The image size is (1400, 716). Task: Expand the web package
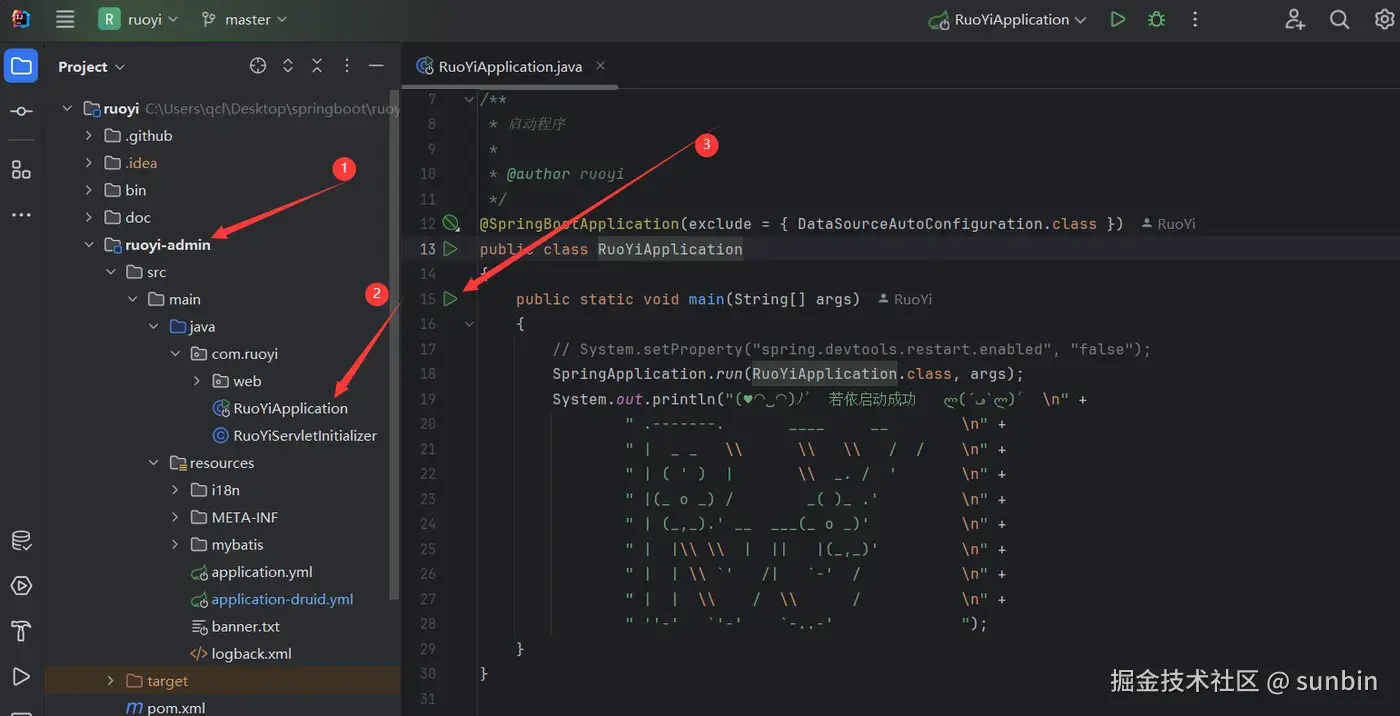tap(198, 381)
